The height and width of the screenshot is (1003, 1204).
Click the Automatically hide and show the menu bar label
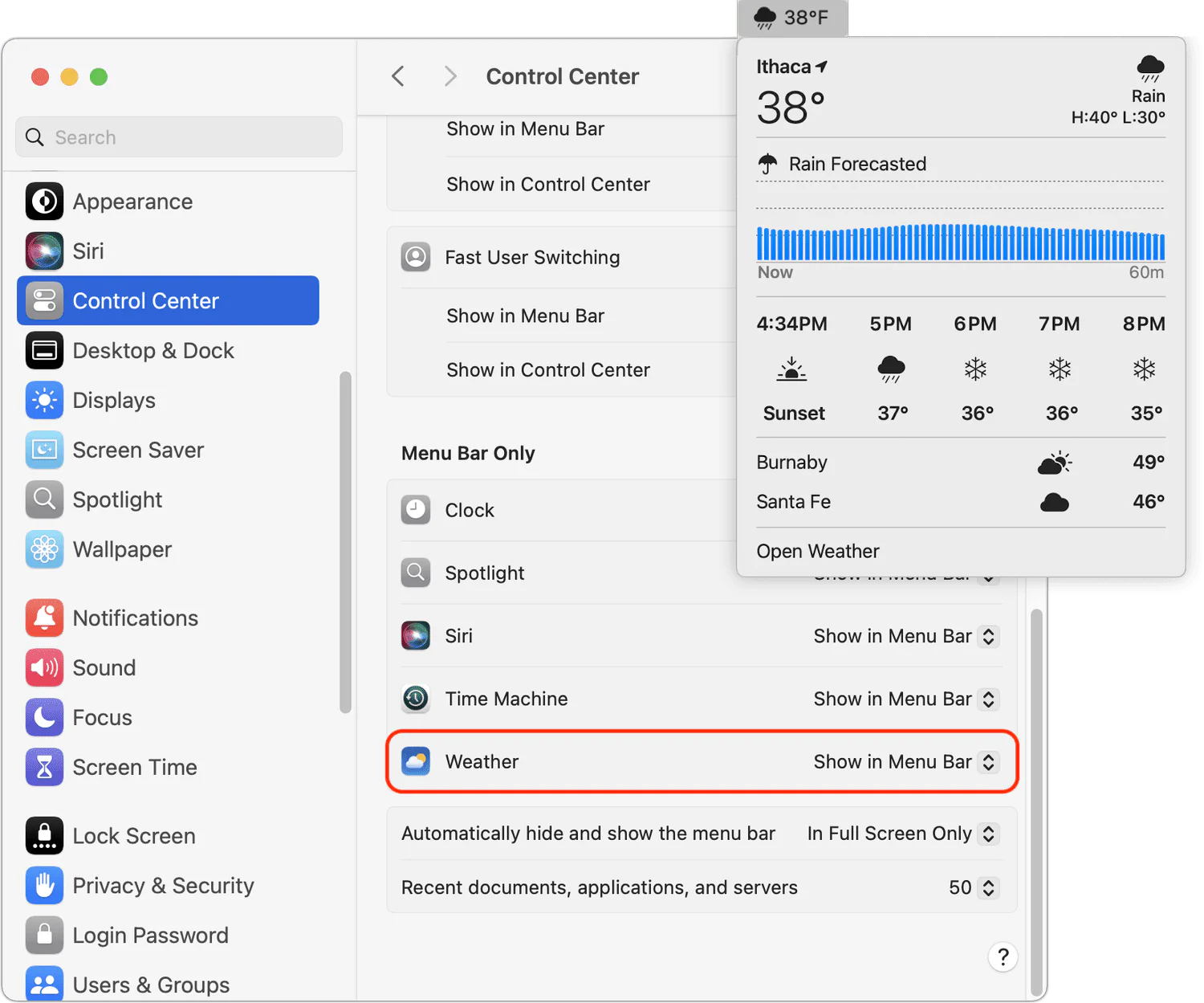click(x=588, y=834)
